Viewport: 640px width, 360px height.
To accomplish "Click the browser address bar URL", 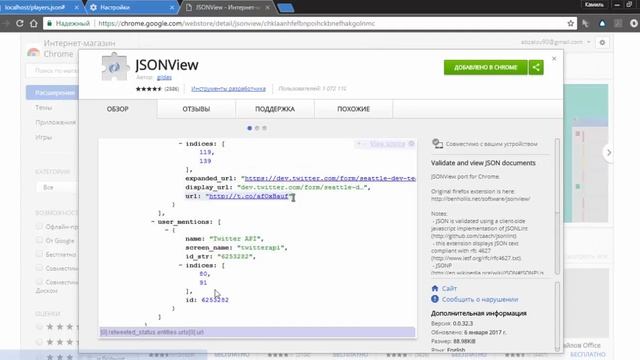I will (236, 24).
